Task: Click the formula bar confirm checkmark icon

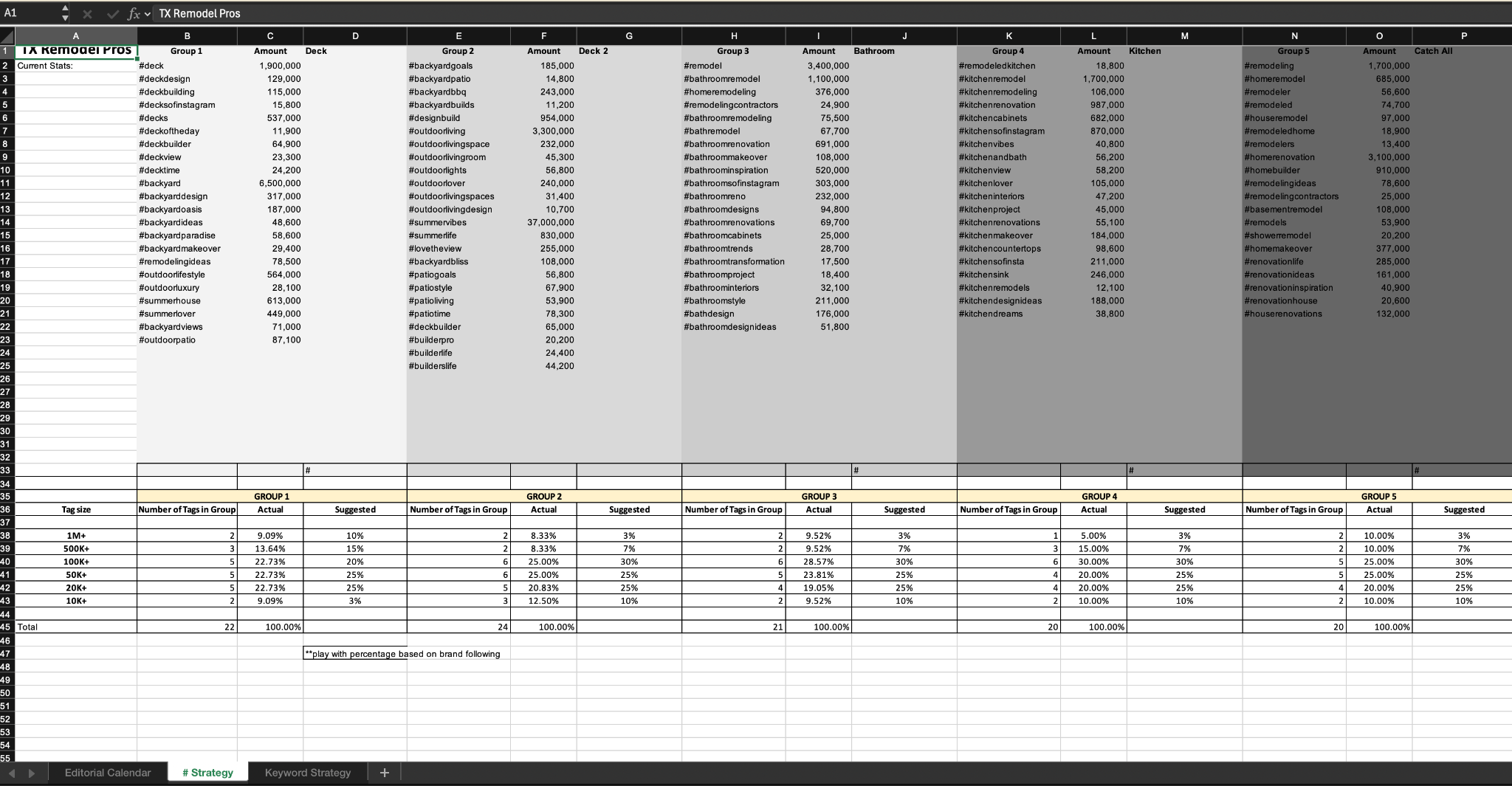Action: click(111, 13)
